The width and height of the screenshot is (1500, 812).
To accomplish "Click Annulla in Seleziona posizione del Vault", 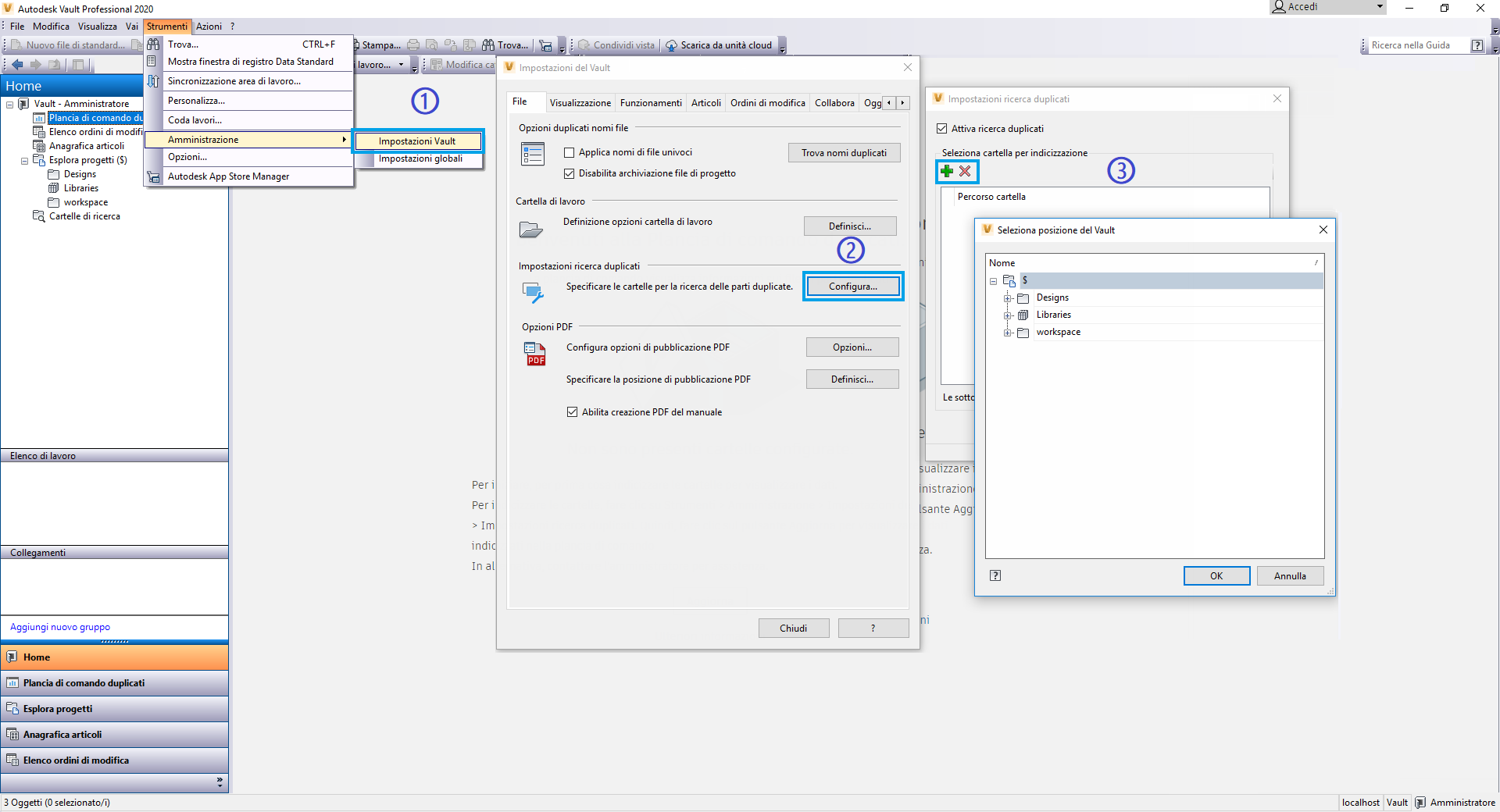I will (1290, 576).
